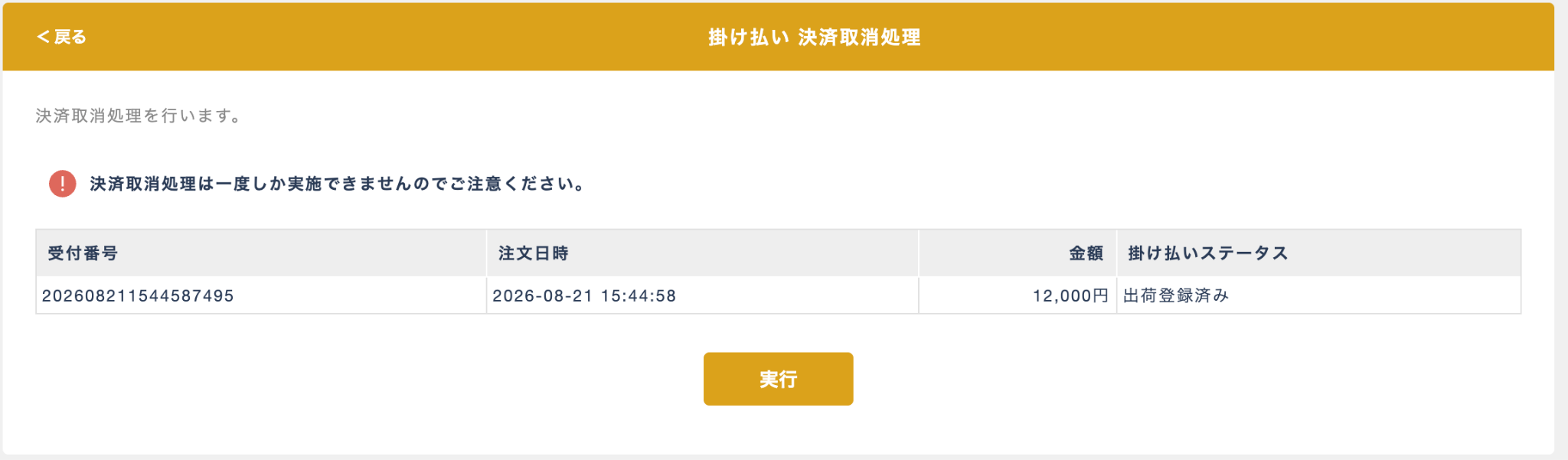
Task: Click the 決済取消処理 words in header title
Action: 859,37
